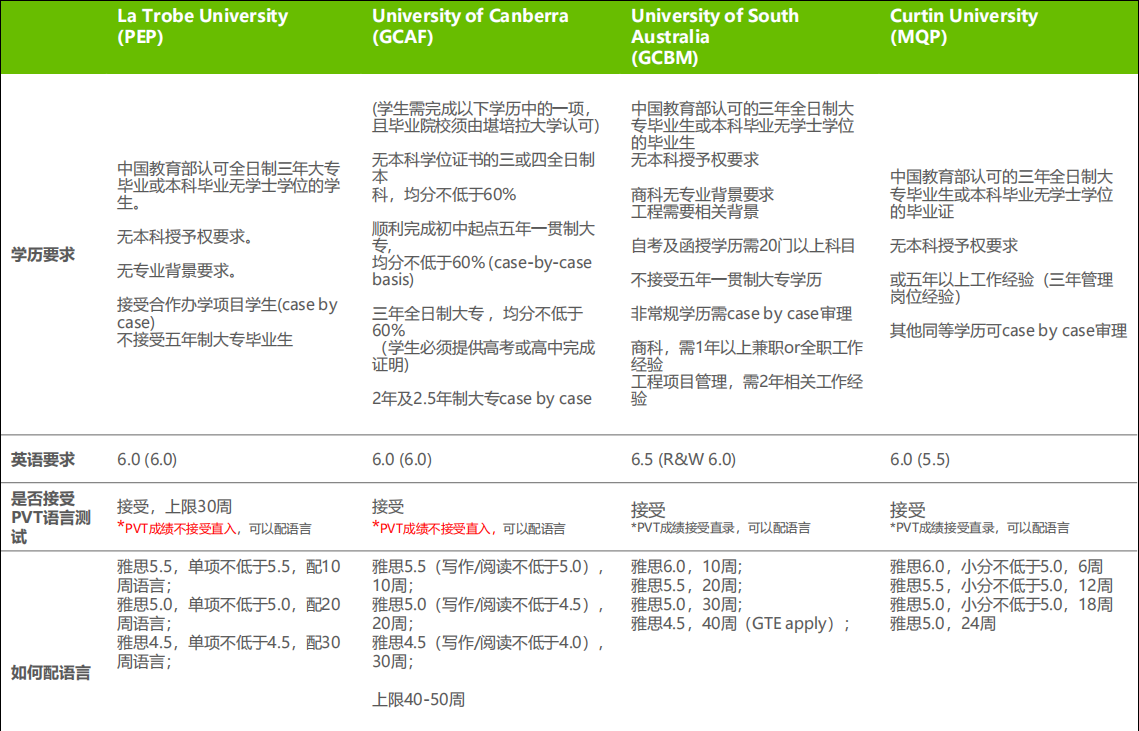The image size is (1139, 731).
Task: Select the "商科无专业背景要求" line
Action: pos(702,195)
